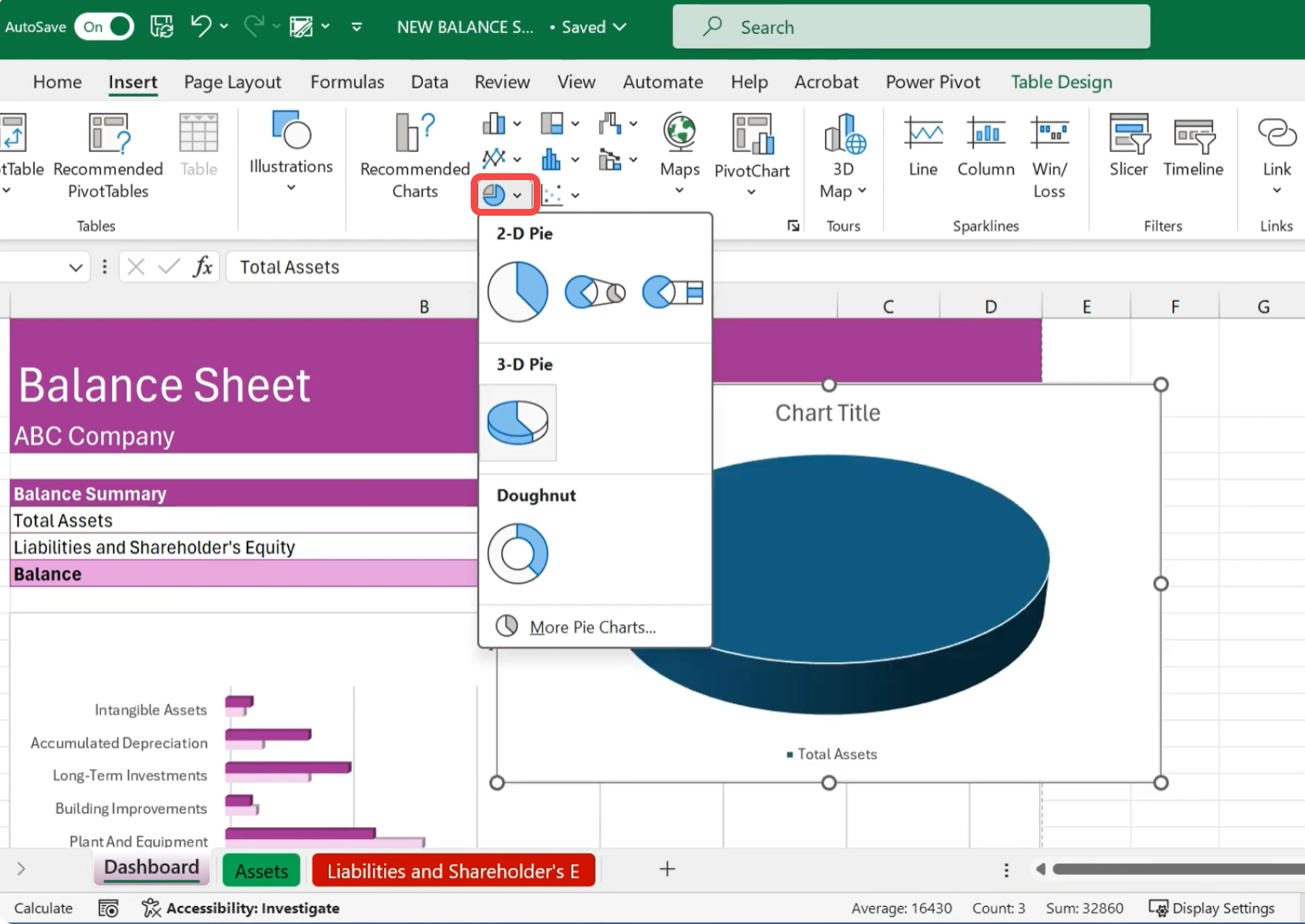Expand the Name Box dropdown
This screenshot has width=1305, height=924.
76,268
